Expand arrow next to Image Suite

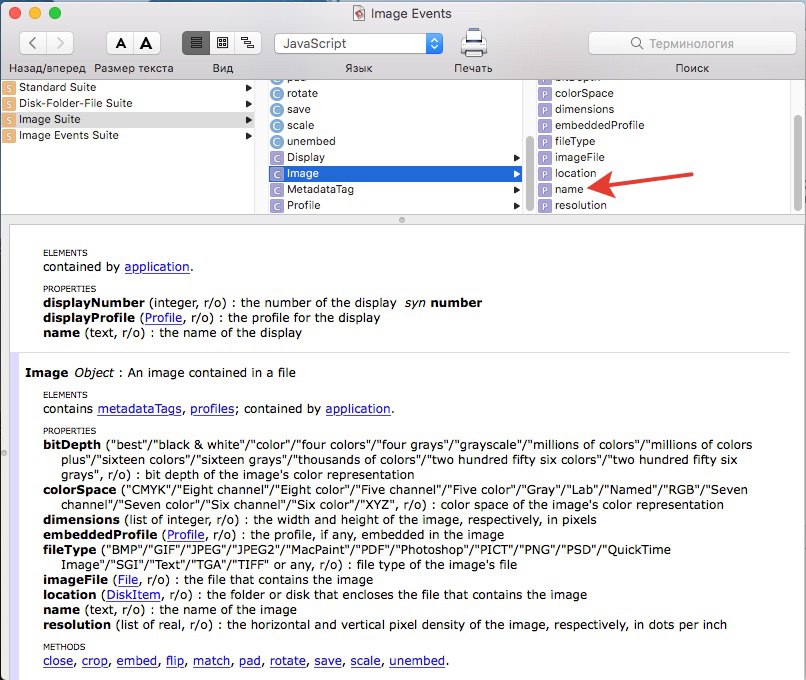249,120
